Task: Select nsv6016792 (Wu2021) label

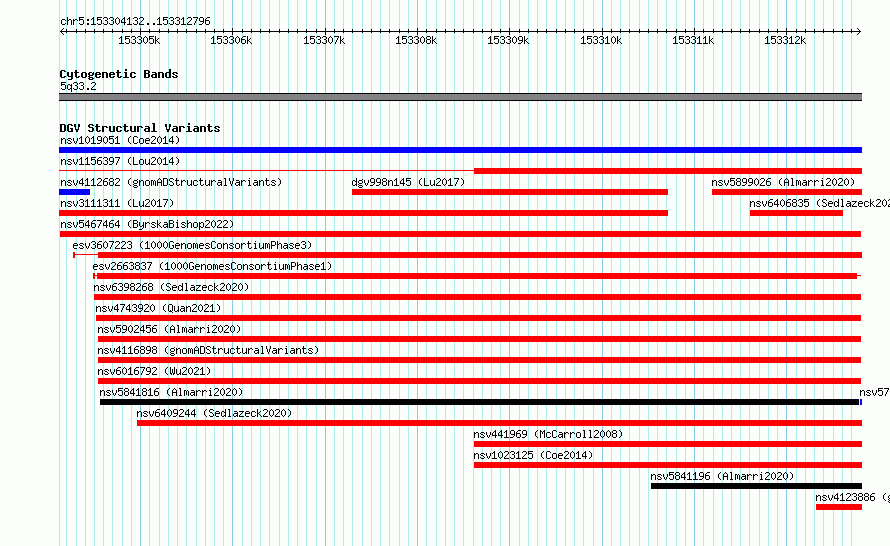Action: 154,371
